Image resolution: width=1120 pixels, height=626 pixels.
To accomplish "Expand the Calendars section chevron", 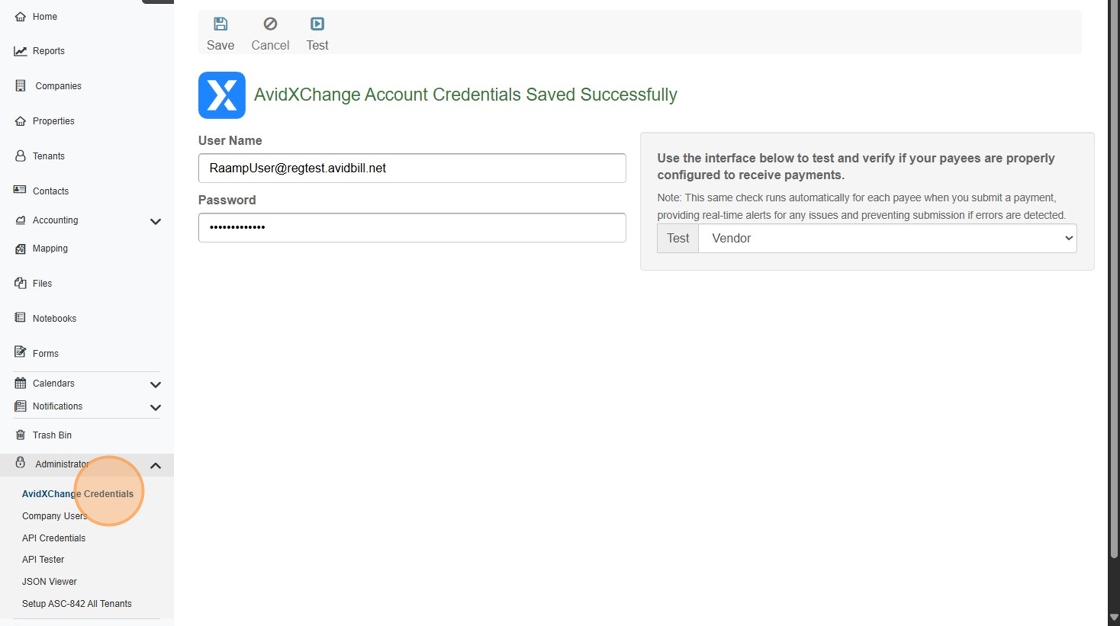I will 155,384.
